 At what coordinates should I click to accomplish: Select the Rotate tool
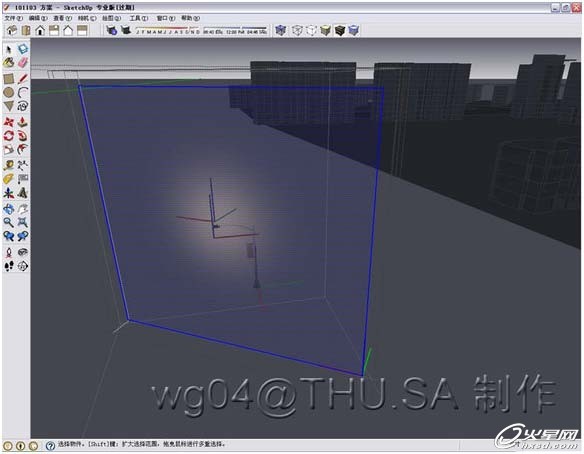[x=9, y=136]
